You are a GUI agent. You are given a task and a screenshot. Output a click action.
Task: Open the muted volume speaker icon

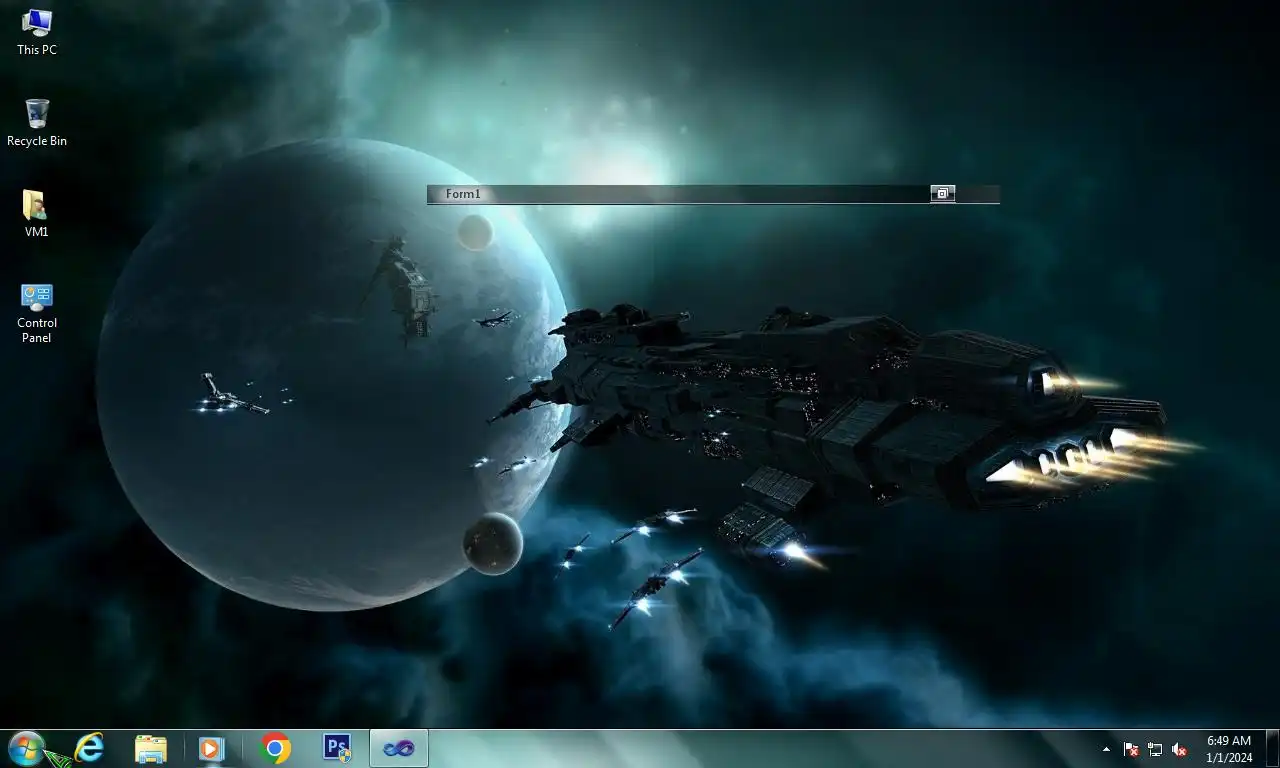coord(1179,749)
